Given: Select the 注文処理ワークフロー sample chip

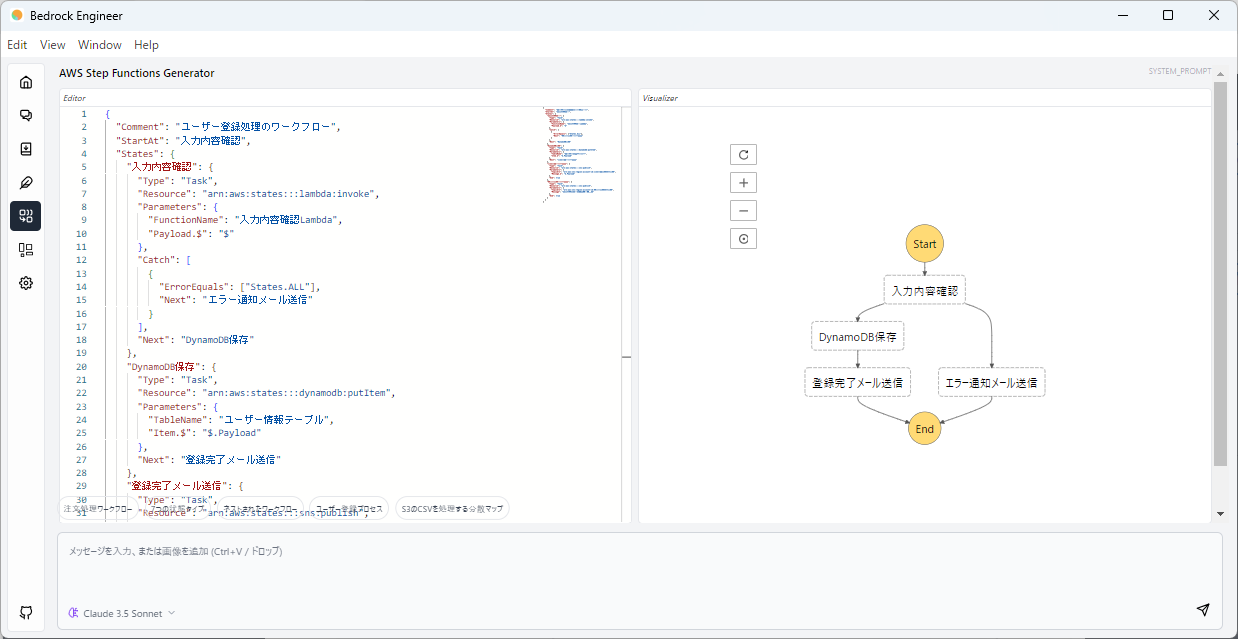Looking at the screenshot, I should click(x=98, y=508).
